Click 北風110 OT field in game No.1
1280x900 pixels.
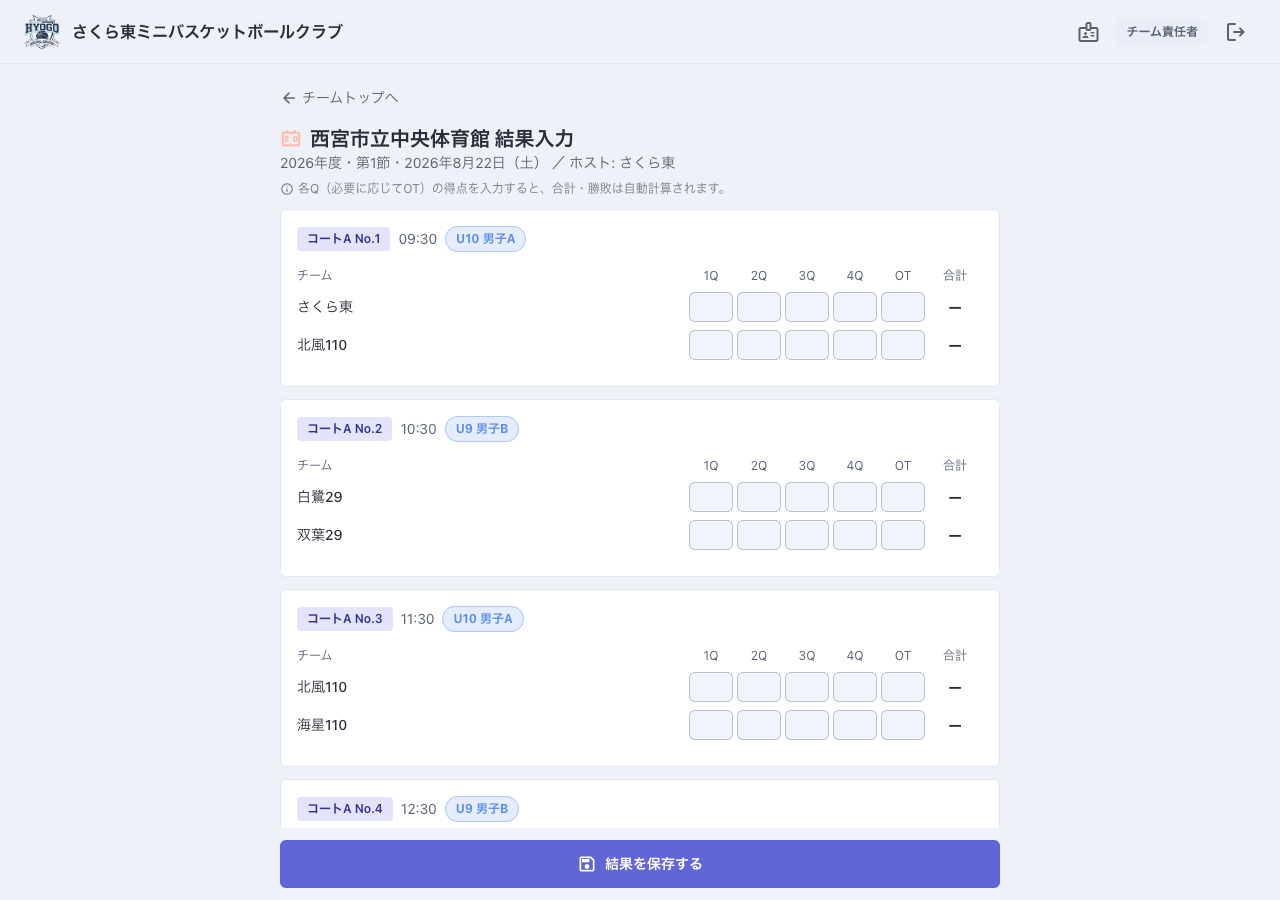903,345
